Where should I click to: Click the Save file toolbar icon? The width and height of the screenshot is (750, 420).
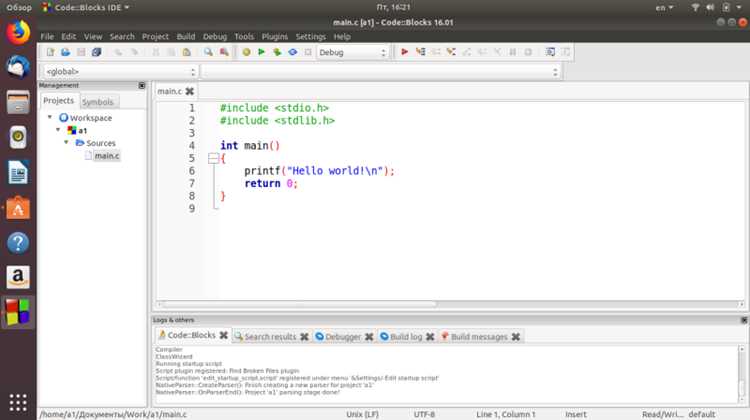81,52
